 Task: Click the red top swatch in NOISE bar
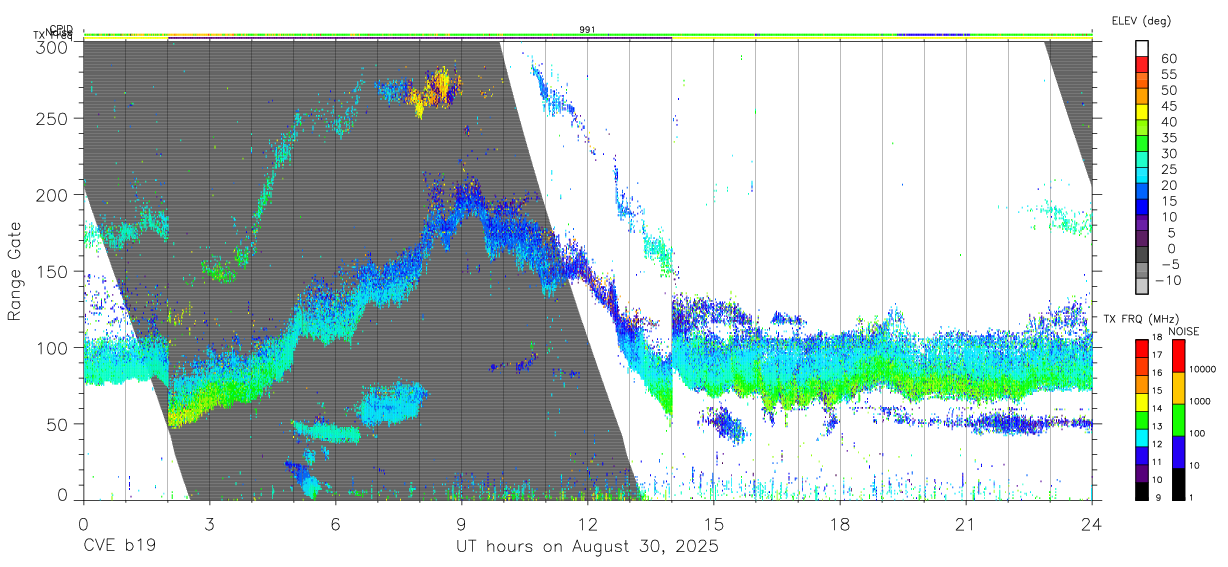(1178, 354)
